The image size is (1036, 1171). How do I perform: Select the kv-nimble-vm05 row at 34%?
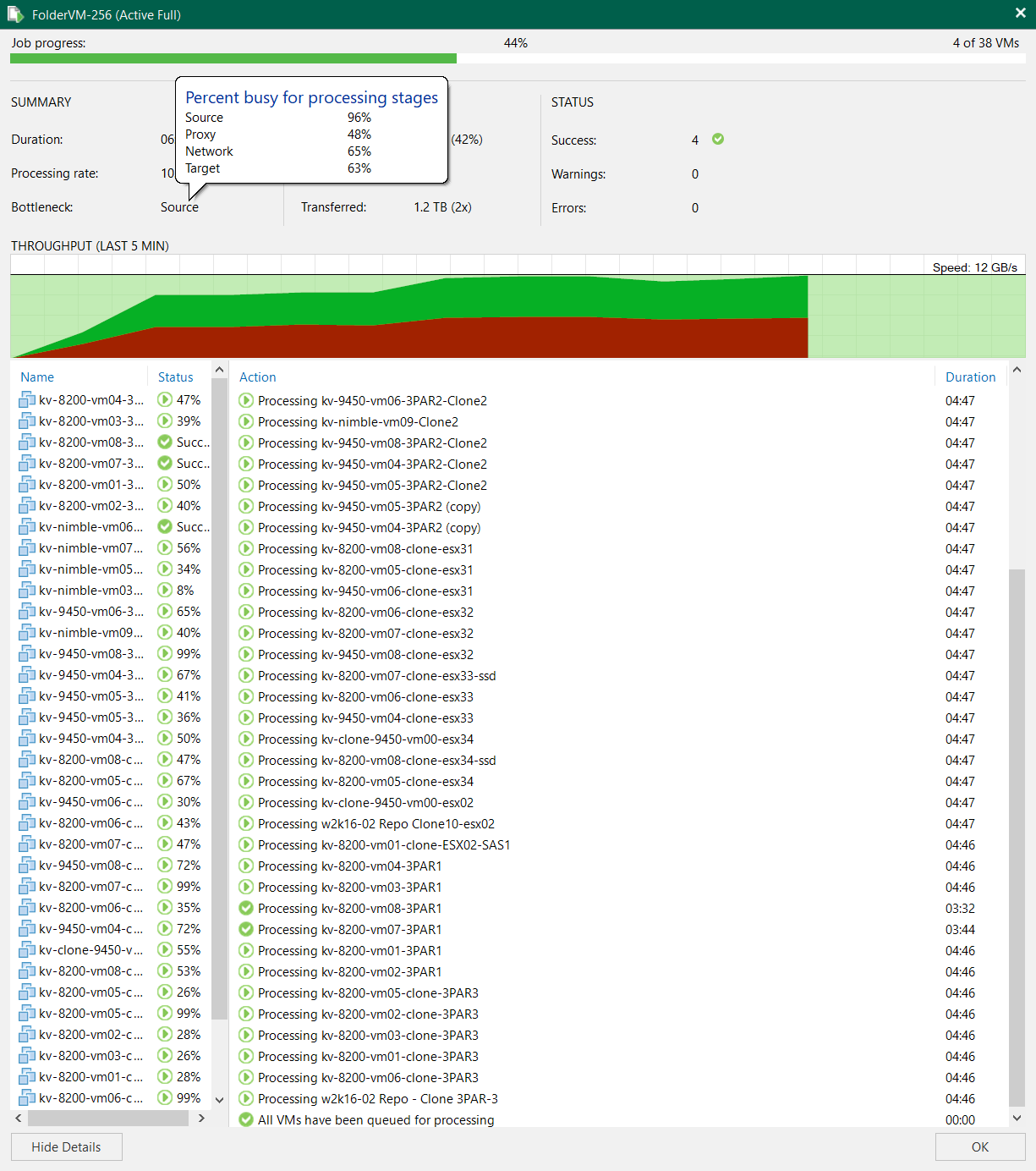pos(112,569)
